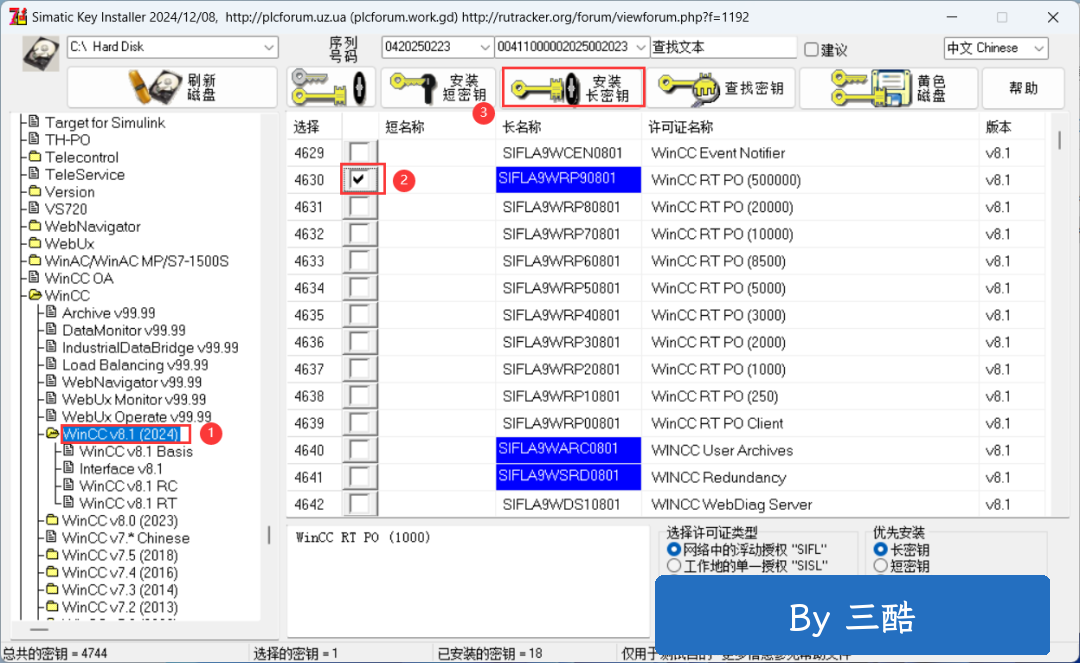Click the WINCC WebDiag Server license name
Image resolution: width=1080 pixels, height=663 pixels.
tap(731, 504)
